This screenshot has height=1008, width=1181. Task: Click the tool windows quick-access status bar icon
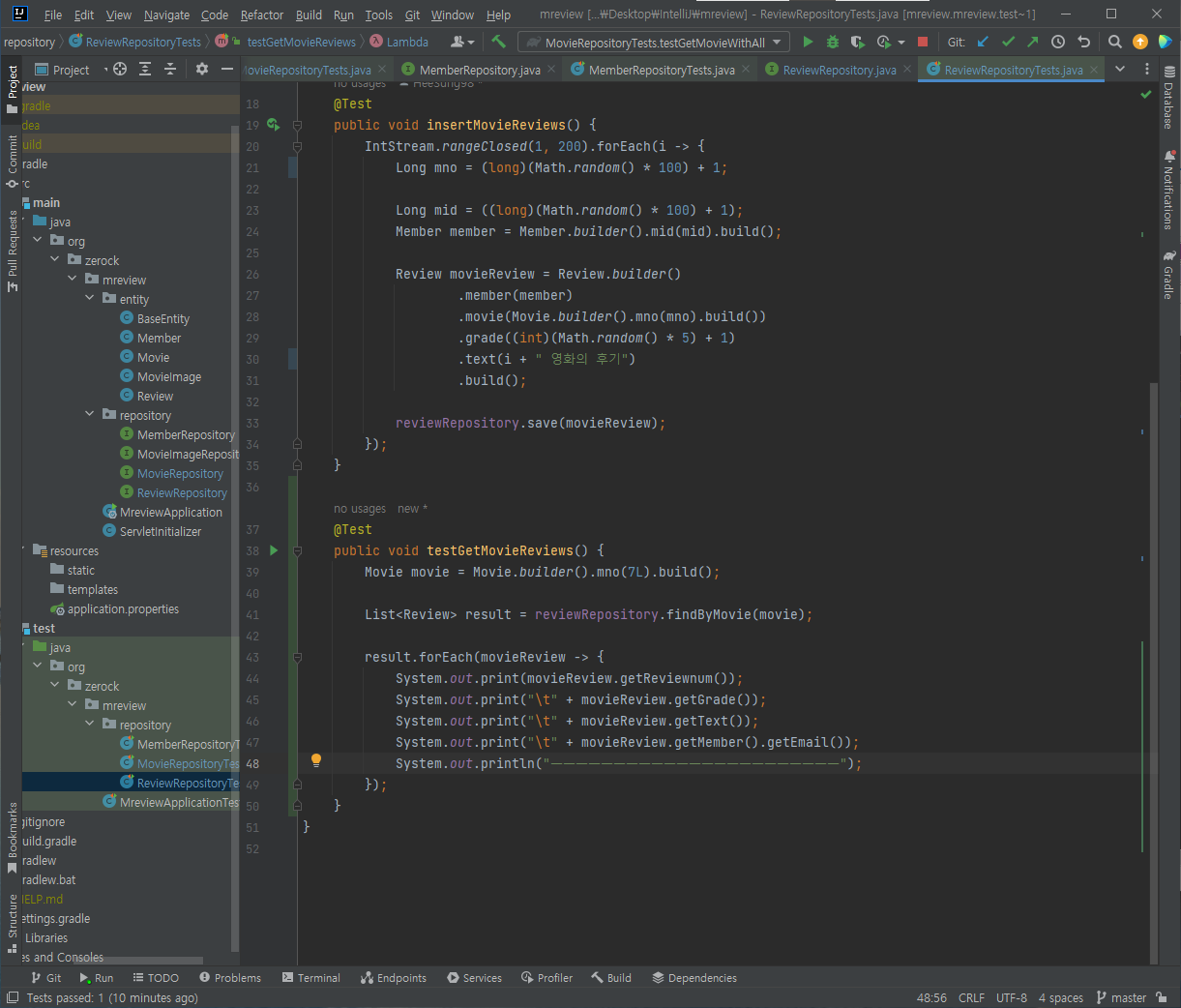point(13,997)
